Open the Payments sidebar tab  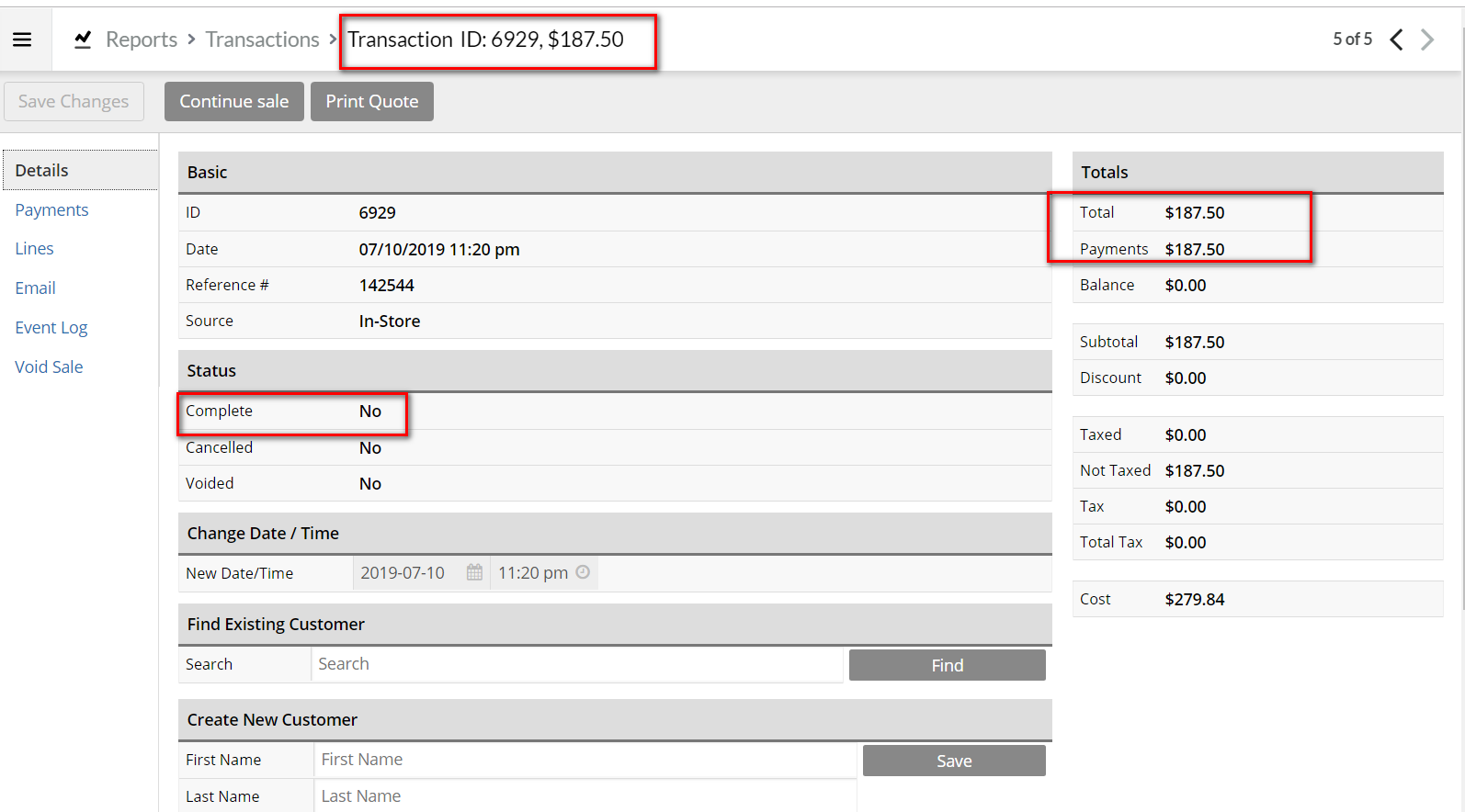click(x=51, y=209)
